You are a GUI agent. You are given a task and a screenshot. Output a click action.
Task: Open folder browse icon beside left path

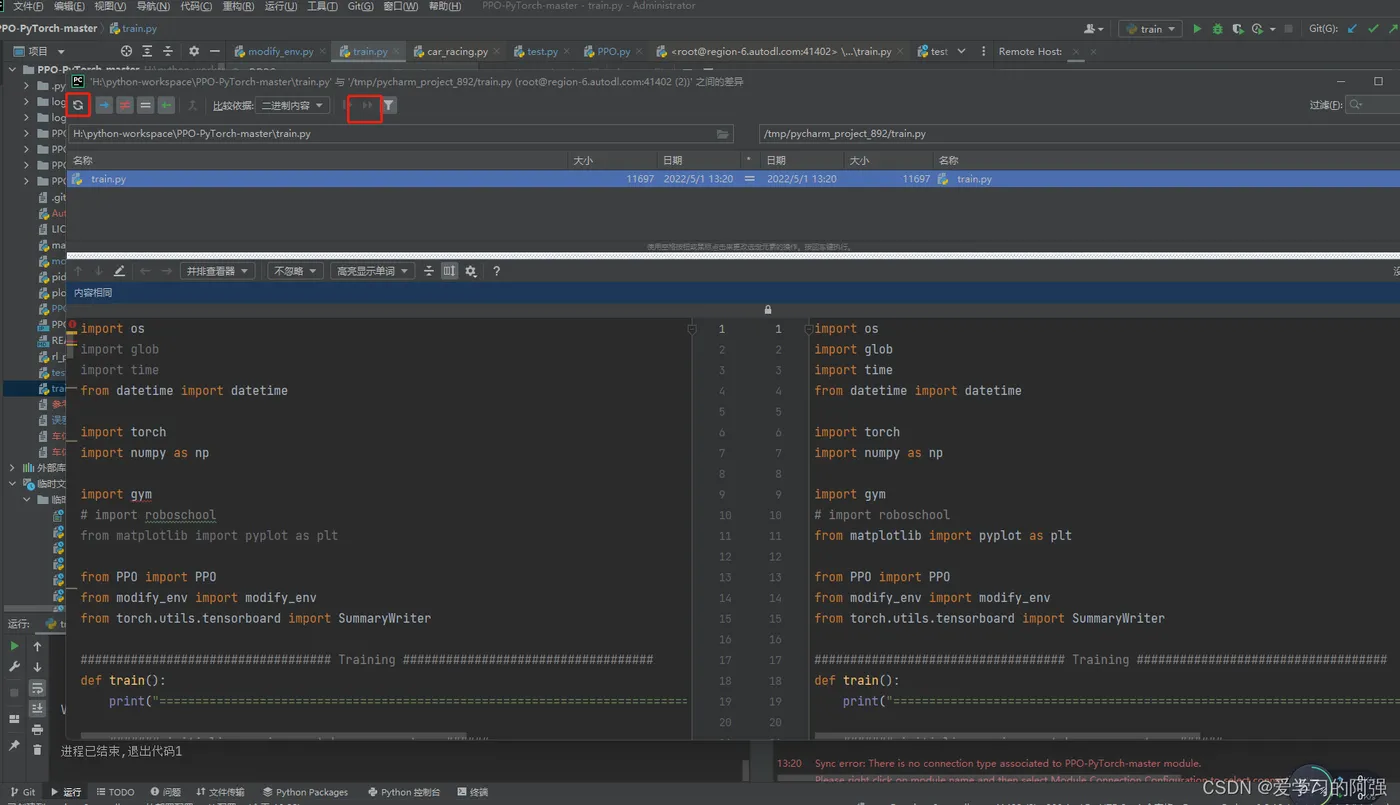pos(723,133)
